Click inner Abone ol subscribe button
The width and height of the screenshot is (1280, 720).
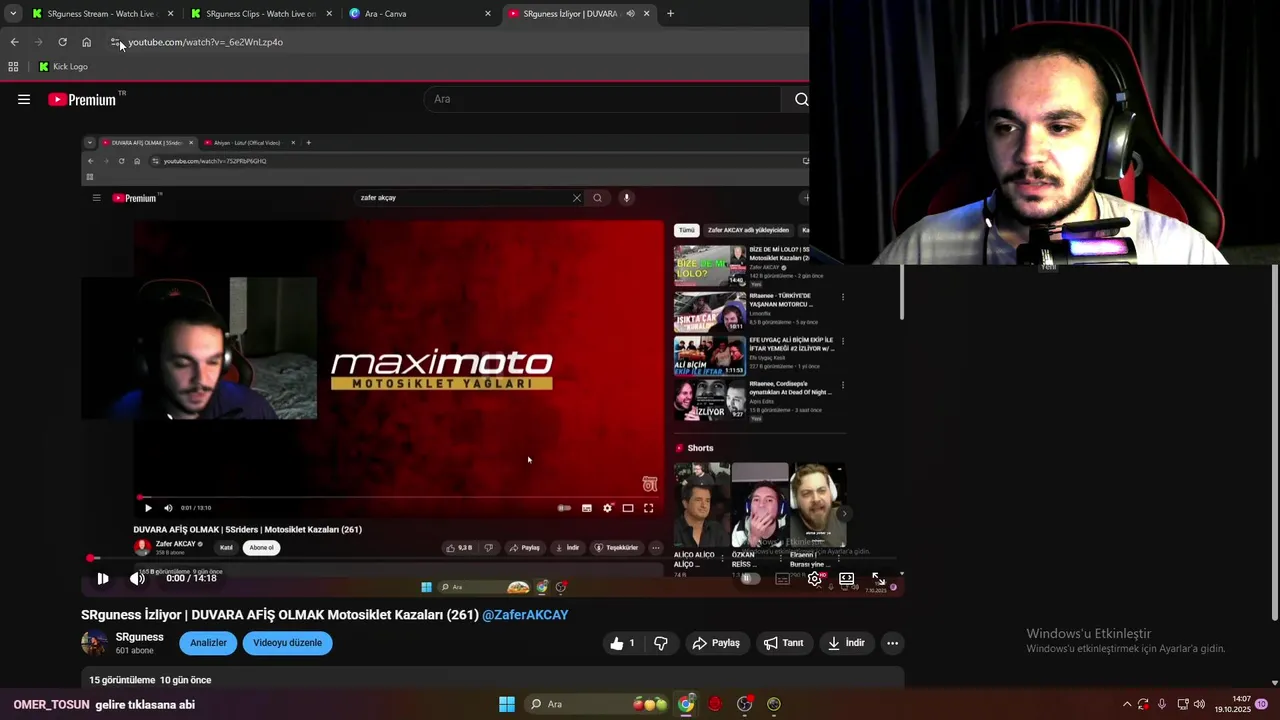point(261,547)
